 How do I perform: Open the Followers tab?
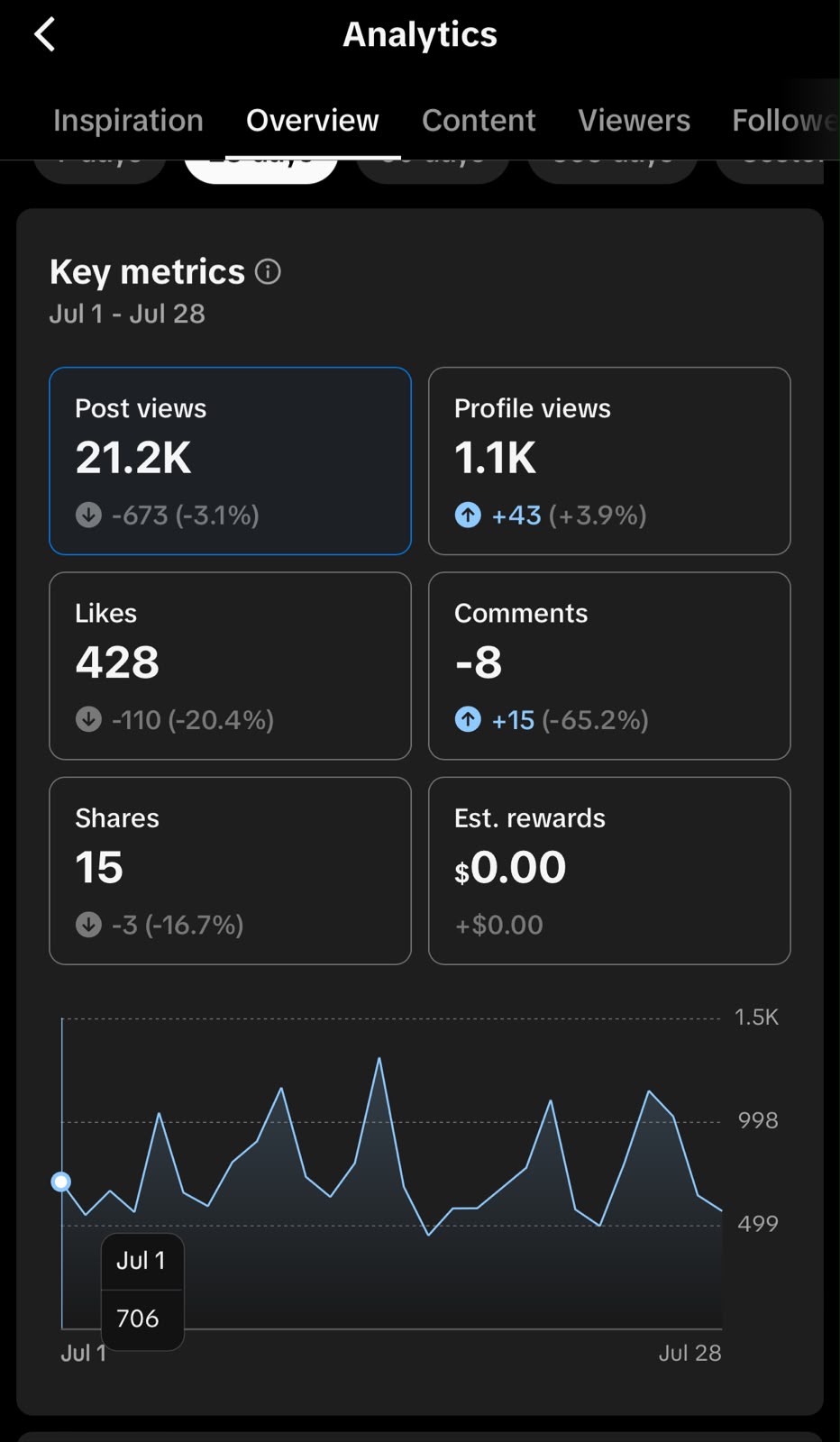tap(785, 121)
